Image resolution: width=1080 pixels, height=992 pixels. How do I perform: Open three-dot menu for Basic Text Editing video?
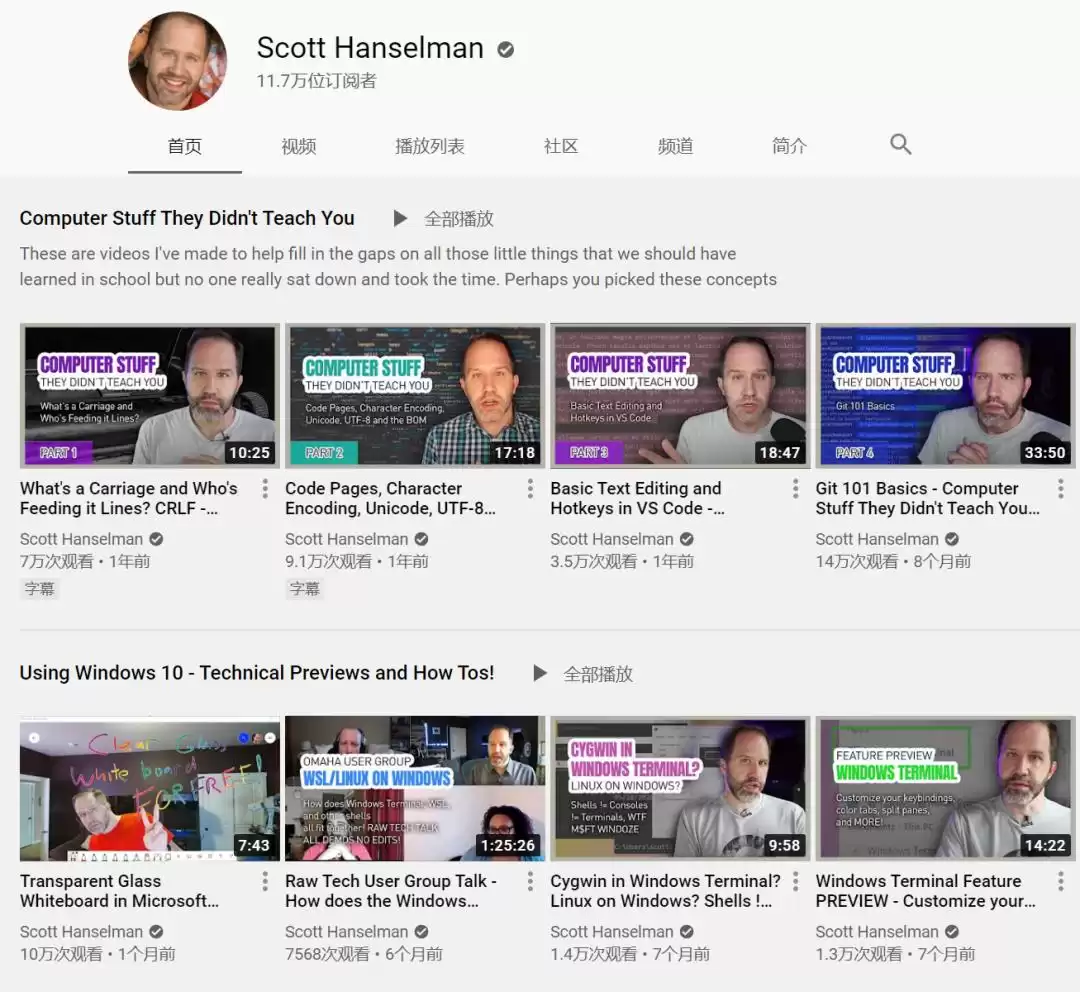[795, 489]
